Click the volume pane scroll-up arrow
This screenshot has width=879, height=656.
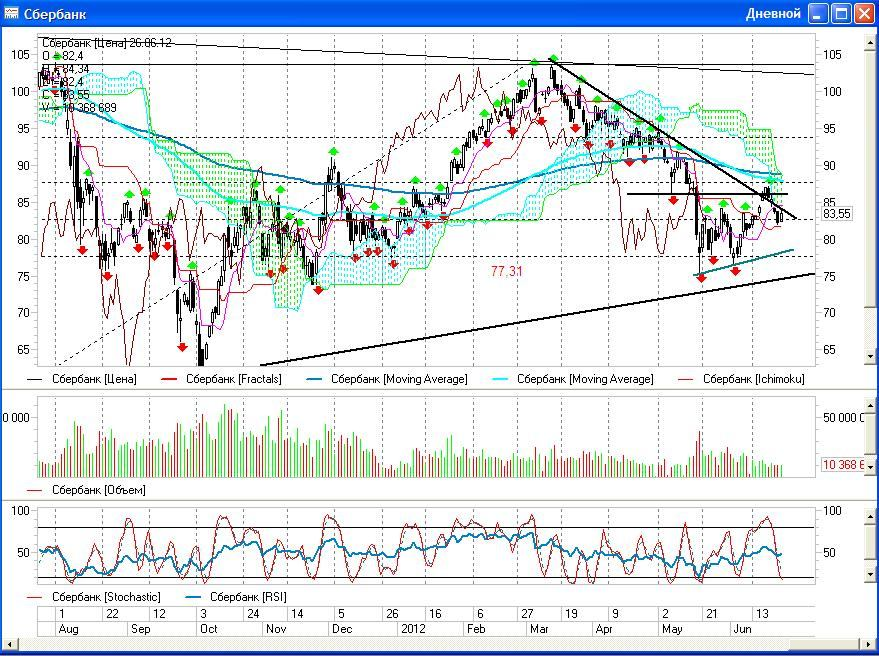(x=871, y=404)
